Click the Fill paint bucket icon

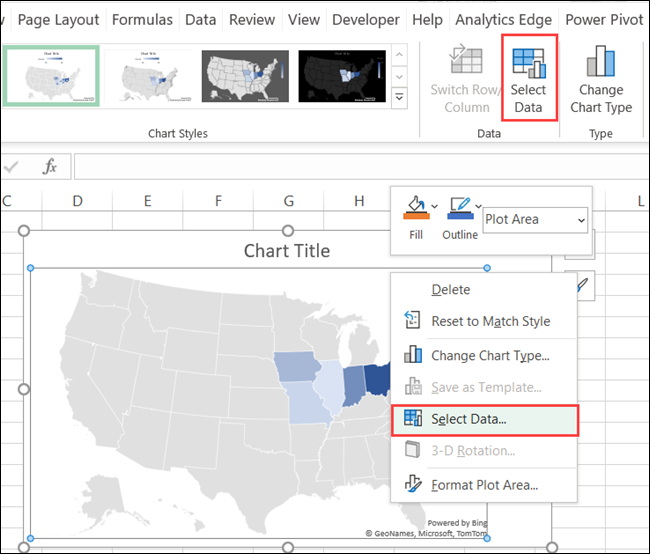click(415, 207)
